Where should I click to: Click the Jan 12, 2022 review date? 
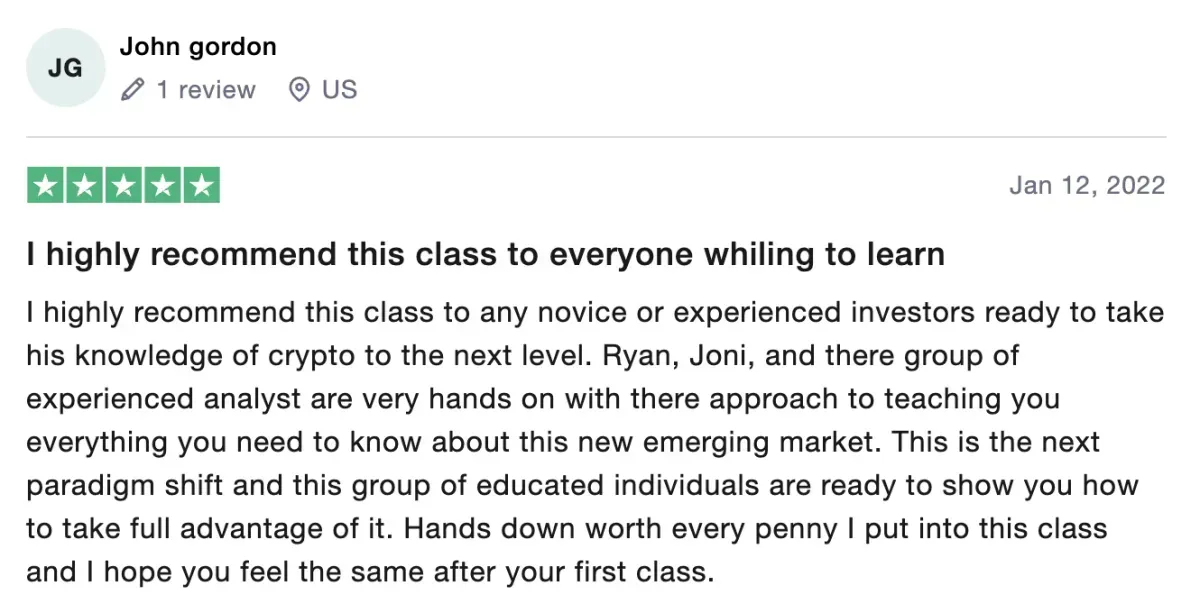(x=1087, y=186)
